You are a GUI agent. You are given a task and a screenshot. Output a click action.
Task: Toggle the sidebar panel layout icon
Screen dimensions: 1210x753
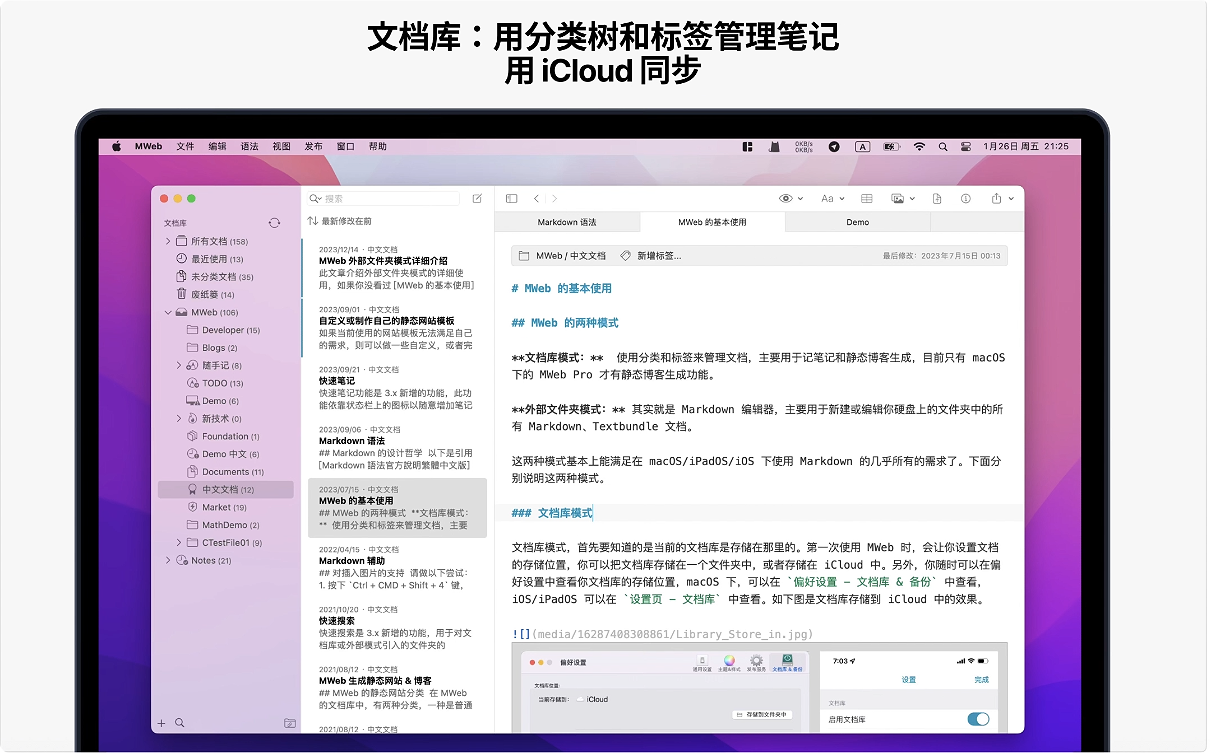pos(511,199)
